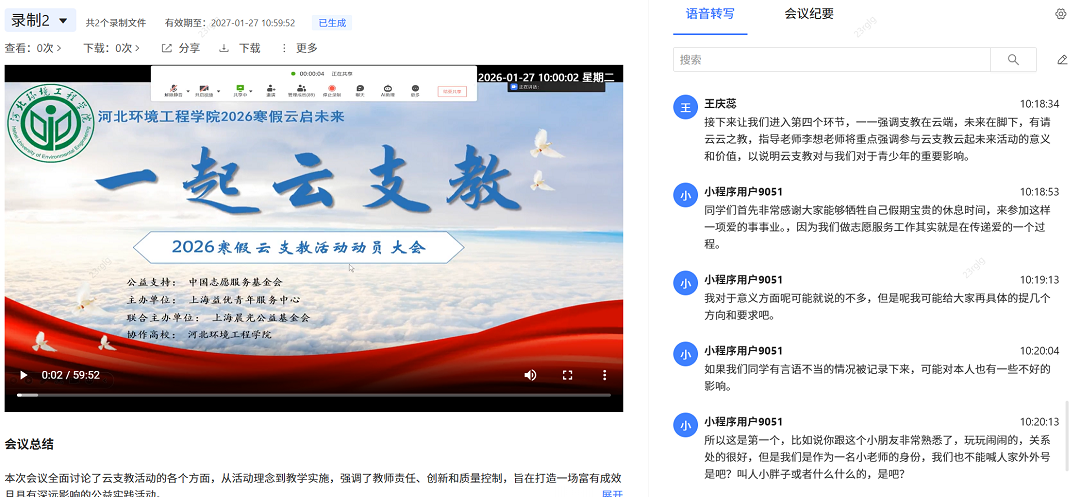Select transcript text starting 同学们首先非常感谢大家
1080x497 pixels.
[x=878, y=227]
